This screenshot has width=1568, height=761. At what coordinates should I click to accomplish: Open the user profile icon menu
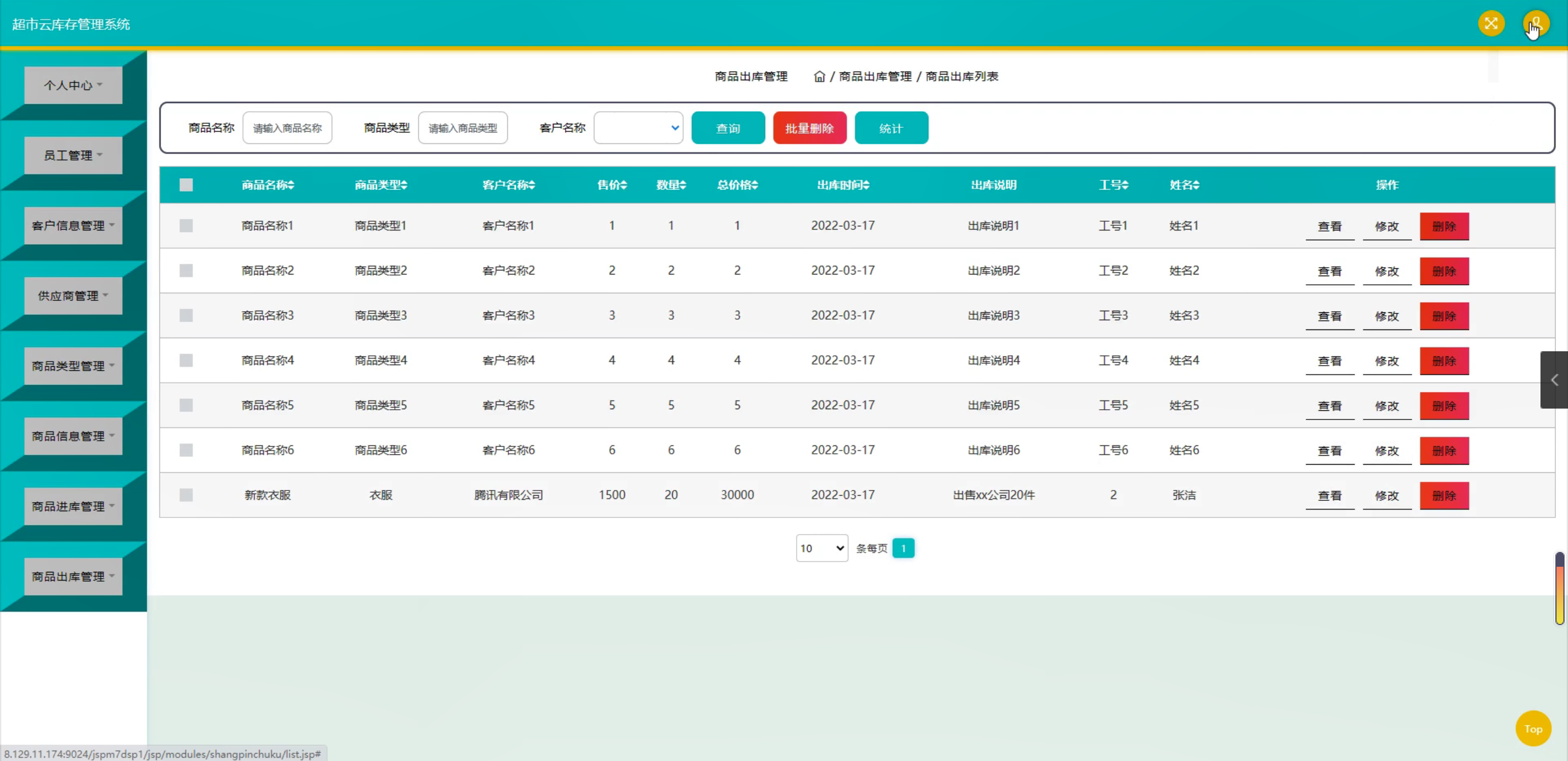pyautogui.click(x=1535, y=23)
